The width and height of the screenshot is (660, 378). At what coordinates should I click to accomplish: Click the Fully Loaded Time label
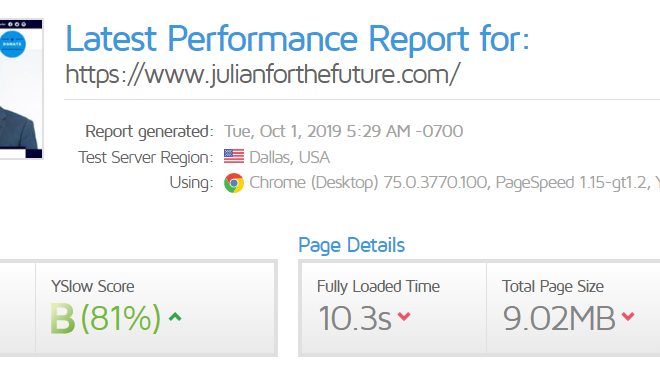(378, 286)
